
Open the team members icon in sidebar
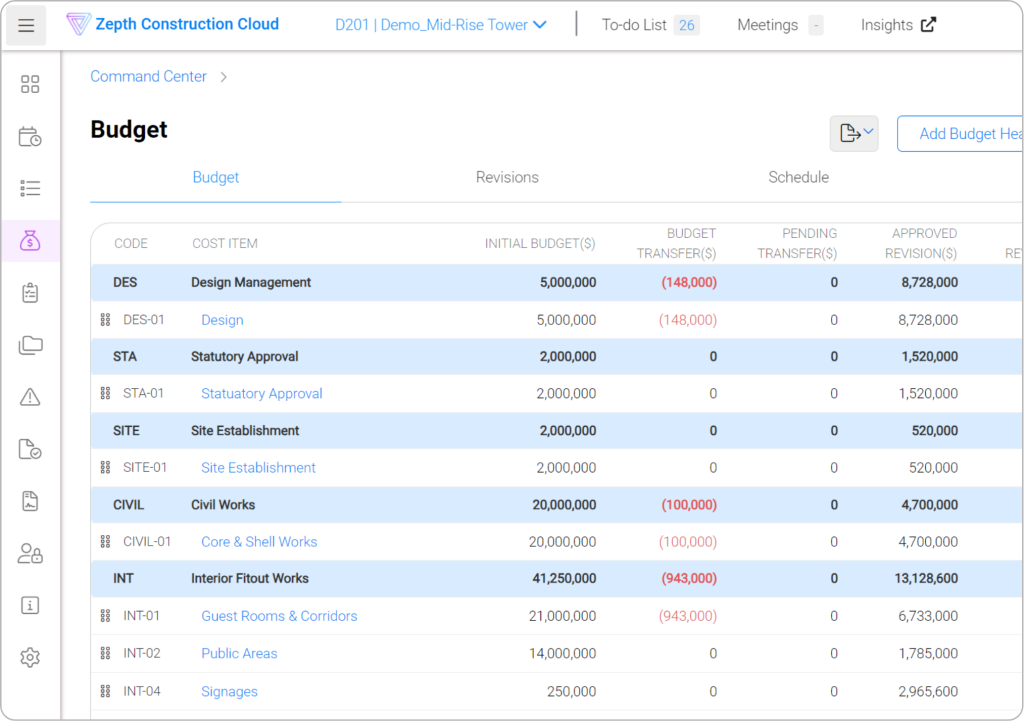[29, 553]
